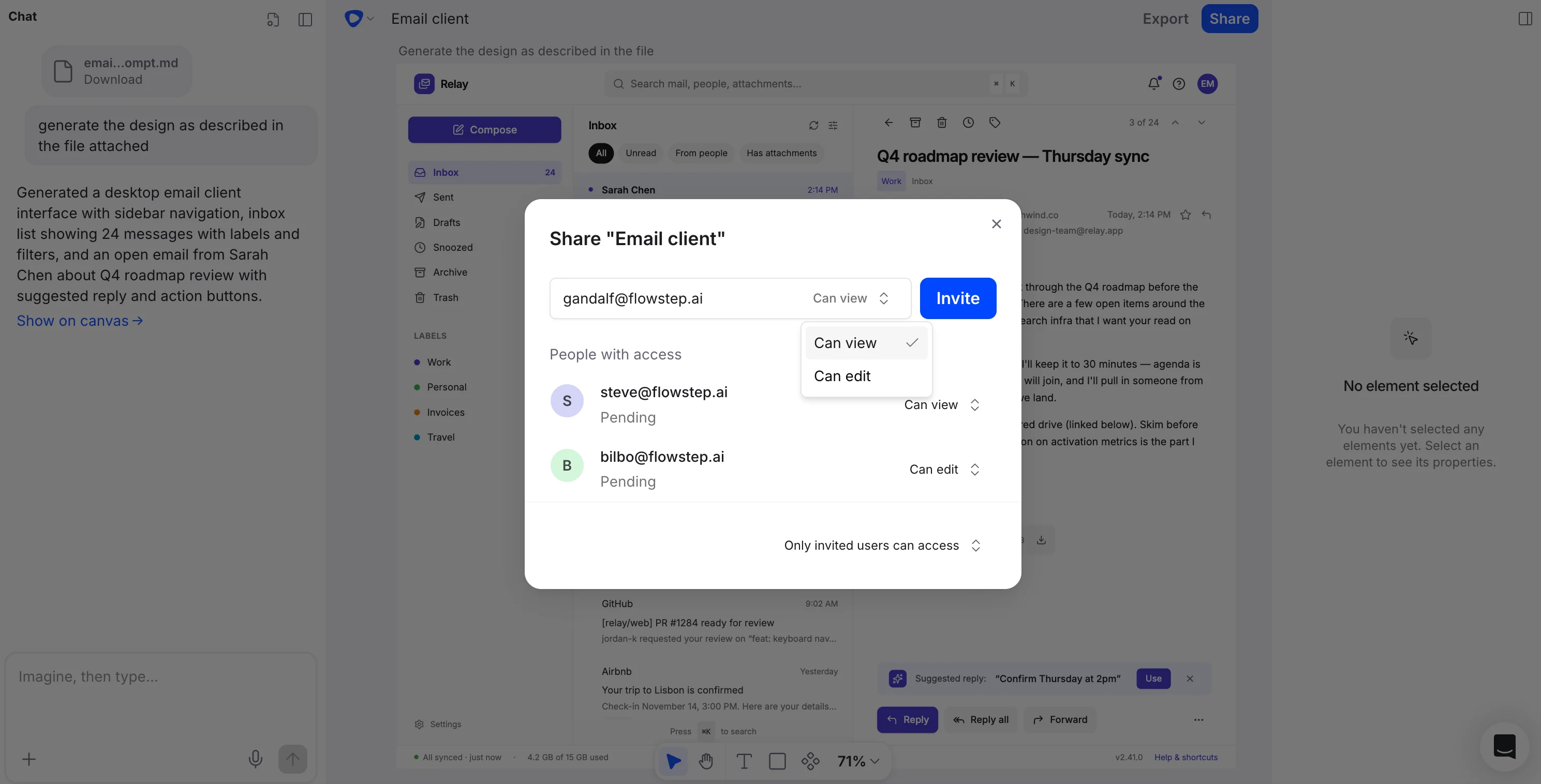The image size is (1541, 784).
Task: Click the Export button
Action: point(1165,19)
